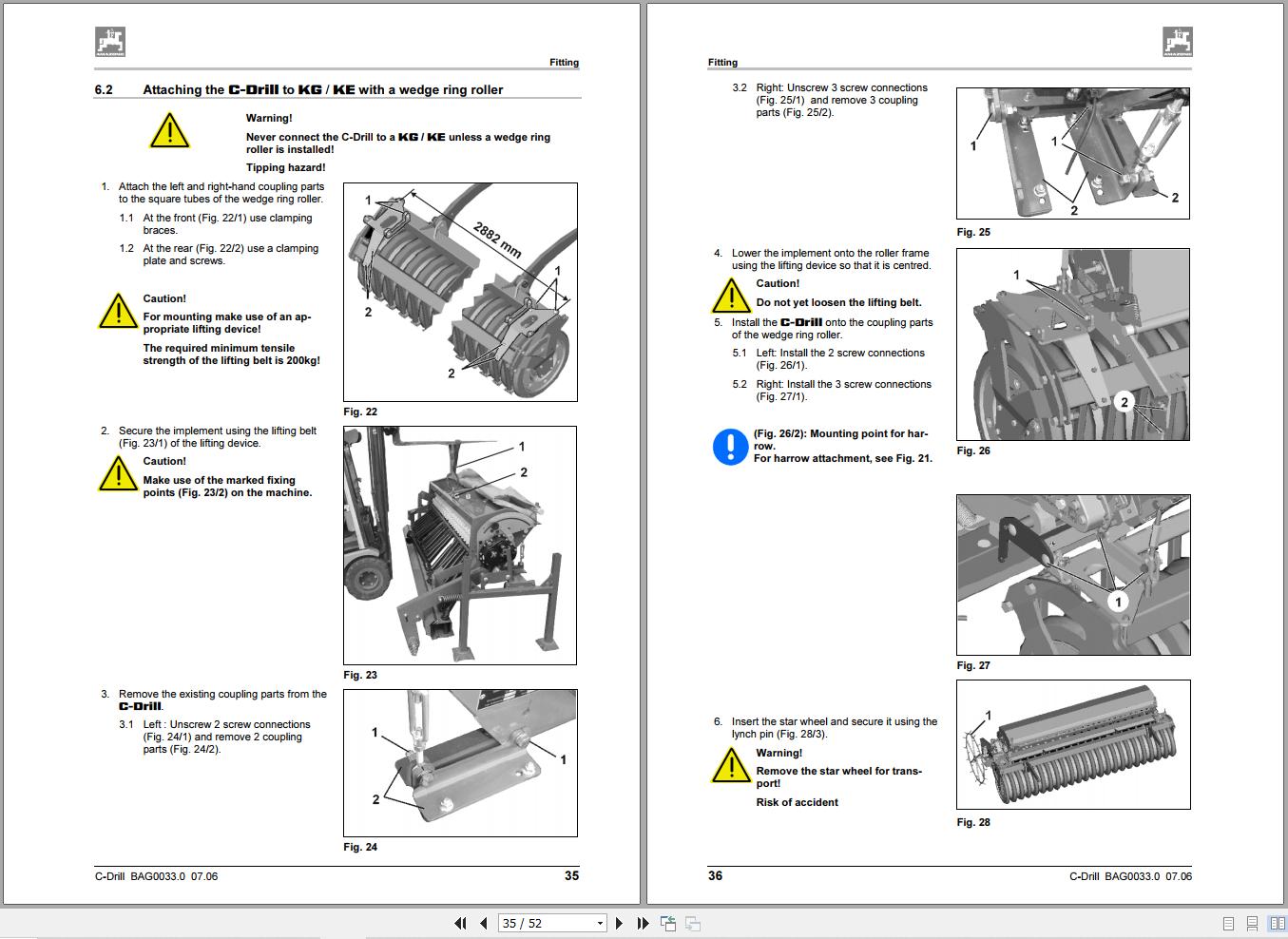The width and height of the screenshot is (1288, 939).
Task: Click the 'Fig. 24' caption
Action: (360, 847)
